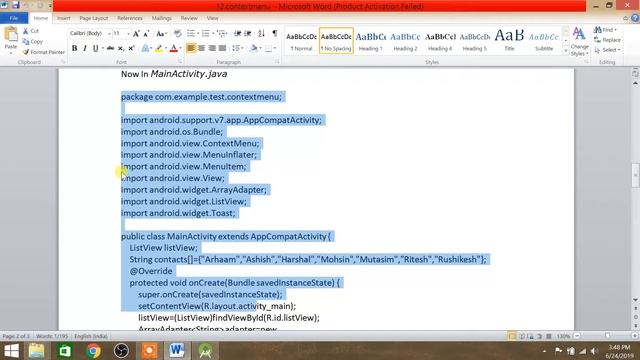Apply the No Spacing style
Viewport: 640px width, 360px height.
[336, 41]
